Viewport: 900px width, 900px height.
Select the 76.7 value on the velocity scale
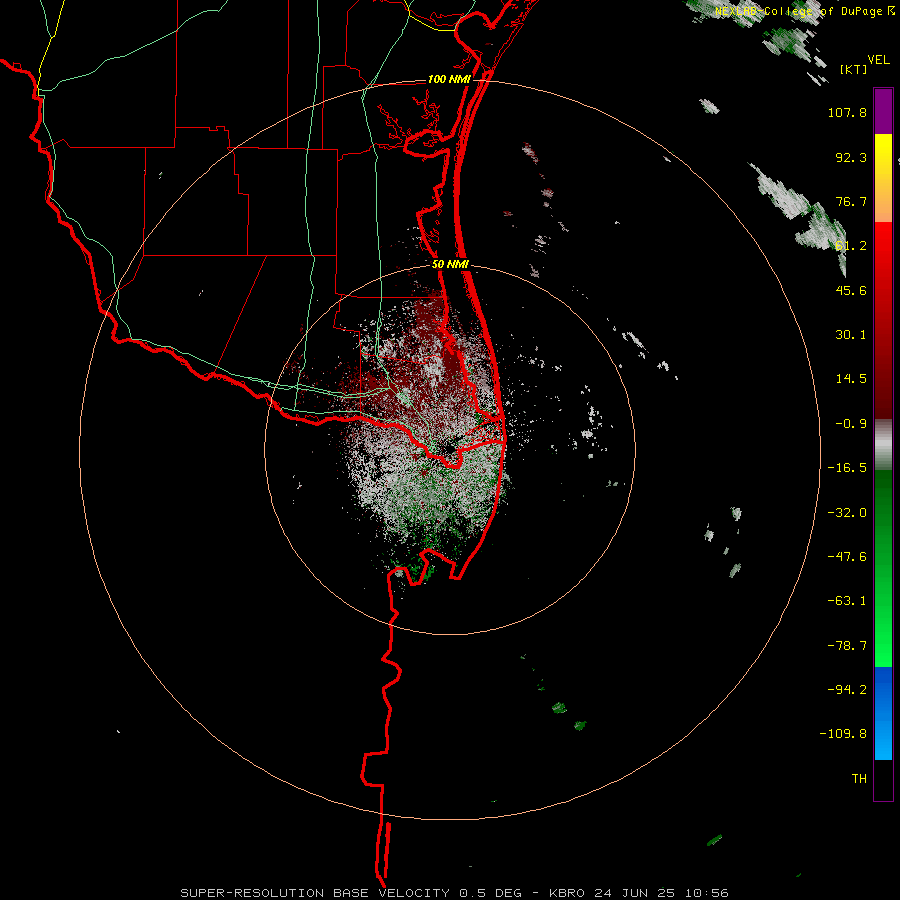851,201
